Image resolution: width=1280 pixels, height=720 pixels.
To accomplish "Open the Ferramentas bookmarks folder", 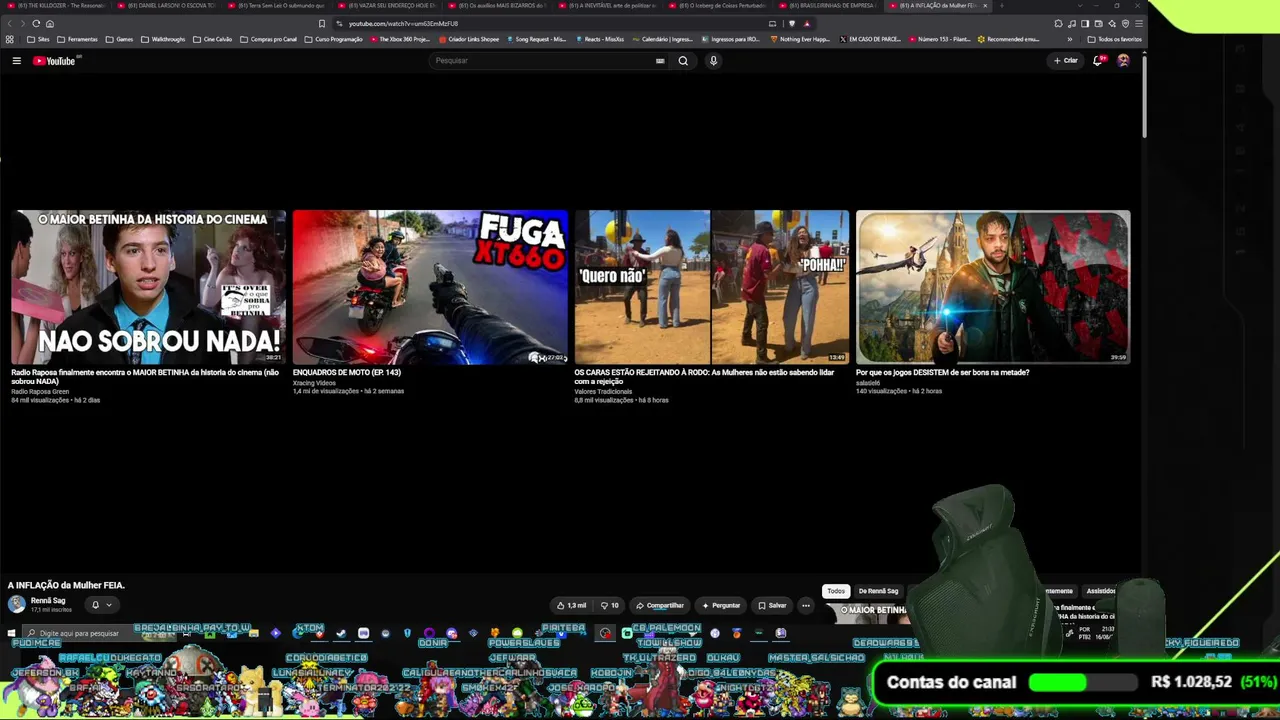I will pyautogui.click(x=77, y=39).
